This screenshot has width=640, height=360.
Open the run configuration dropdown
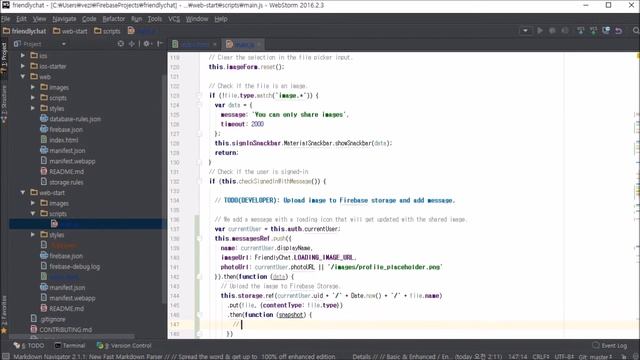[x=525, y=31]
